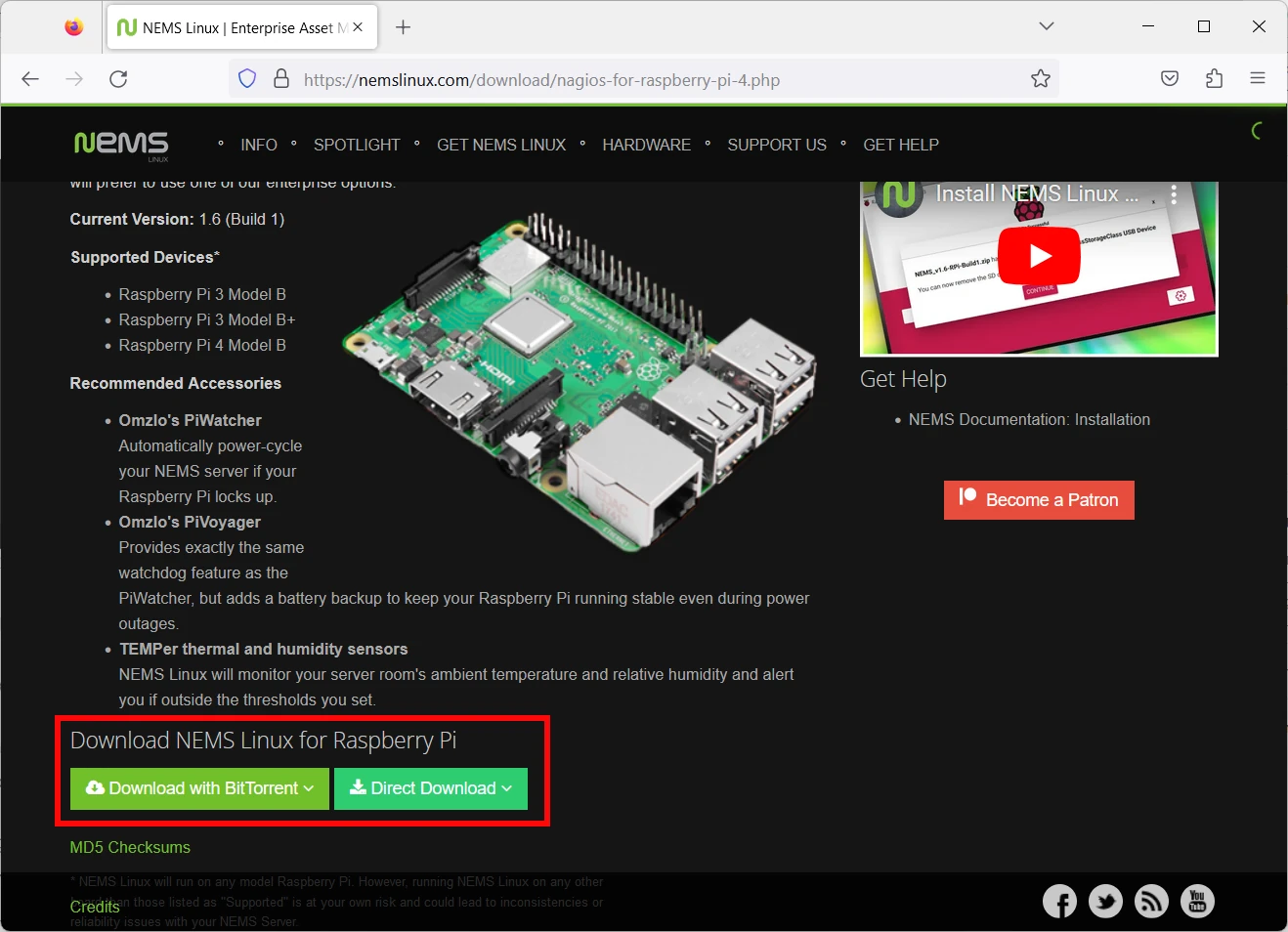Click the site security padlock icon
1288x932 pixels.
coord(281,79)
